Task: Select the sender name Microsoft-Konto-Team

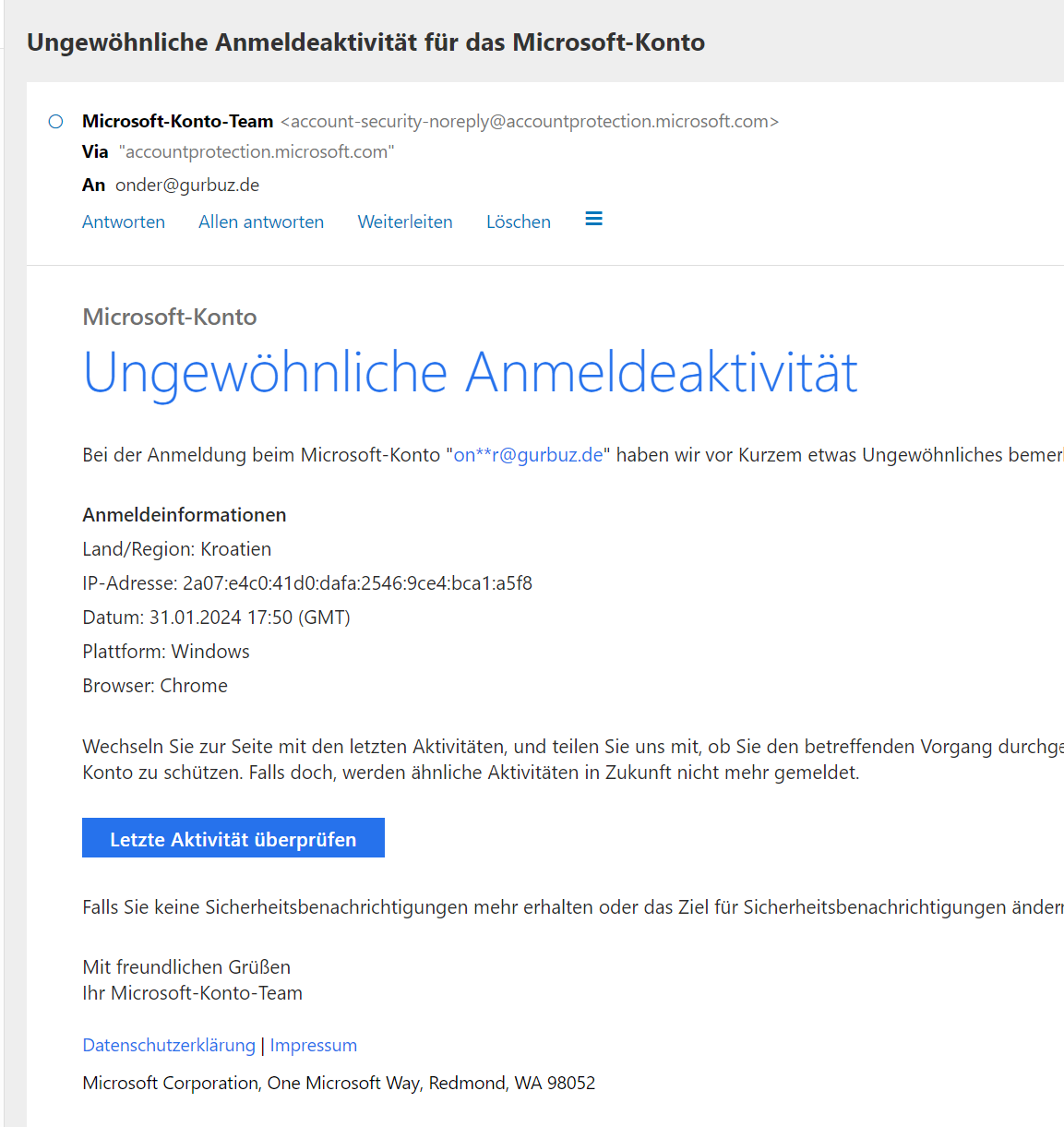Action: point(178,121)
